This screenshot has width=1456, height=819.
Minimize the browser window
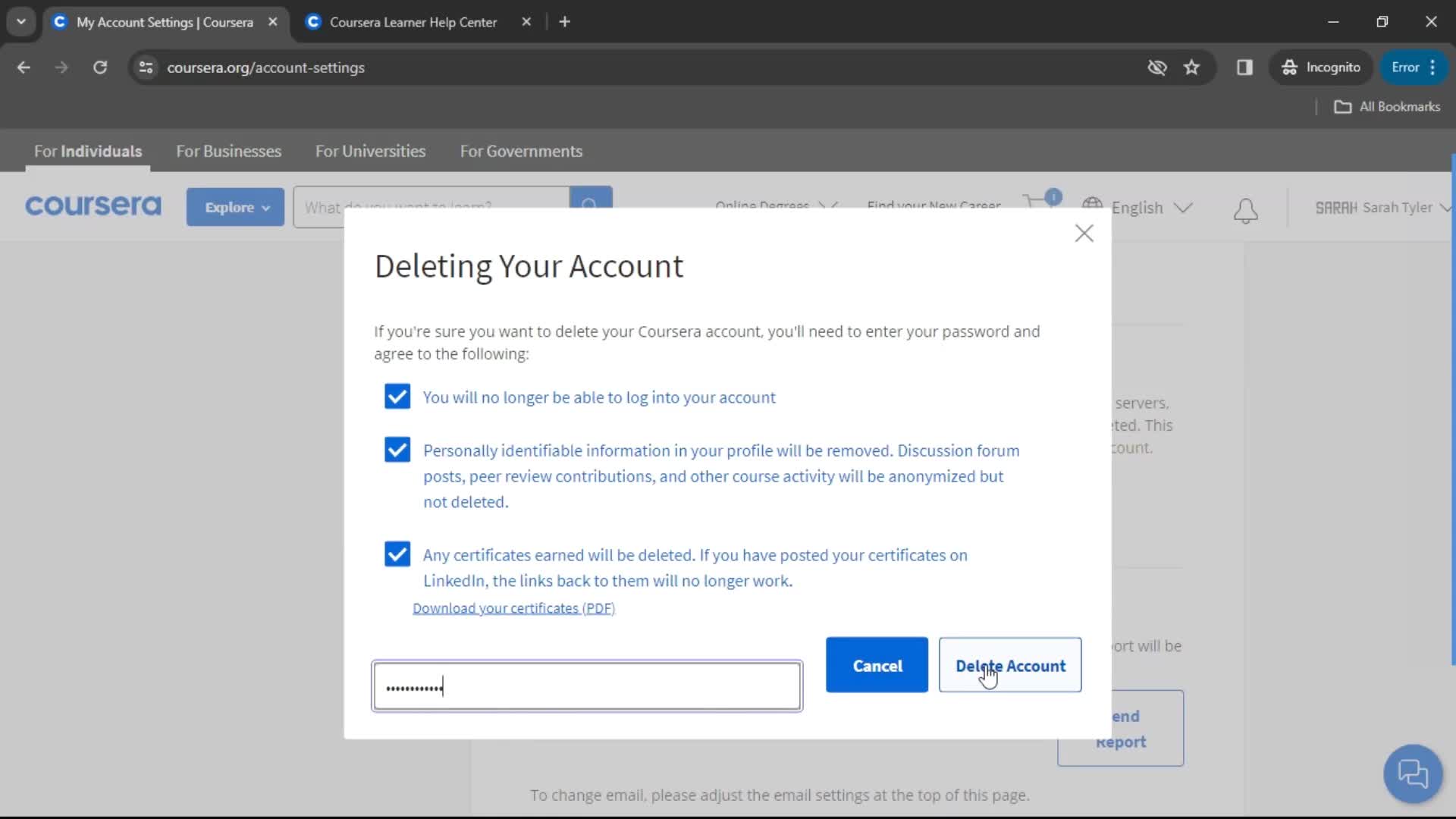1333,22
